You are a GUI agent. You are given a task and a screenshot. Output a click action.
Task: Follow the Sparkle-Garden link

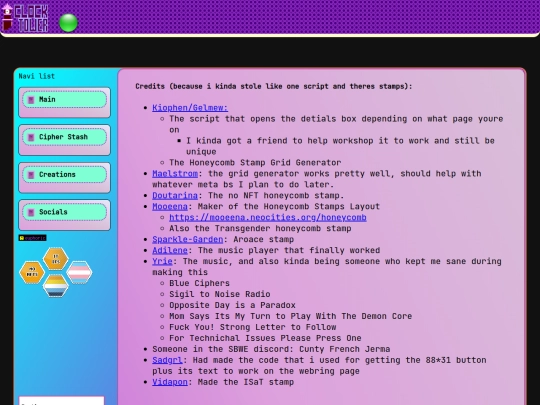click(188, 239)
